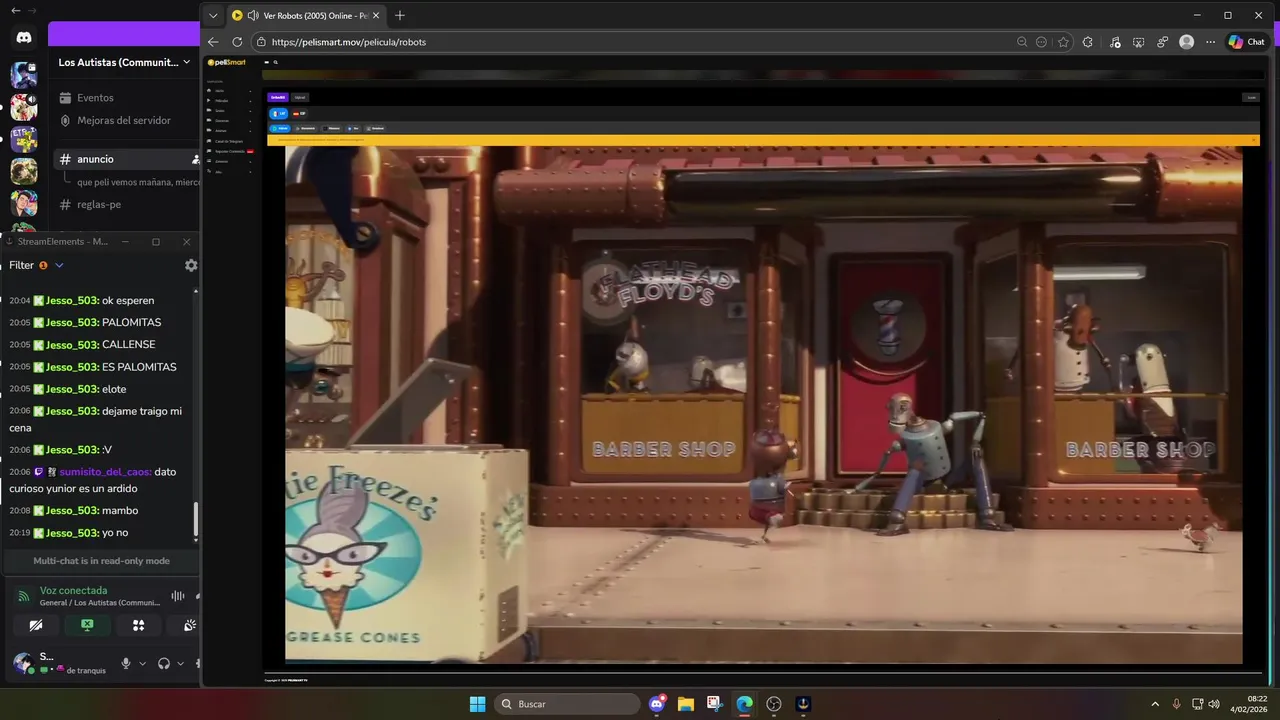The width and height of the screenshot is (1280, 720).
Task: Close the Ver Robots browser tab
Action: click(x=377, y=15)
